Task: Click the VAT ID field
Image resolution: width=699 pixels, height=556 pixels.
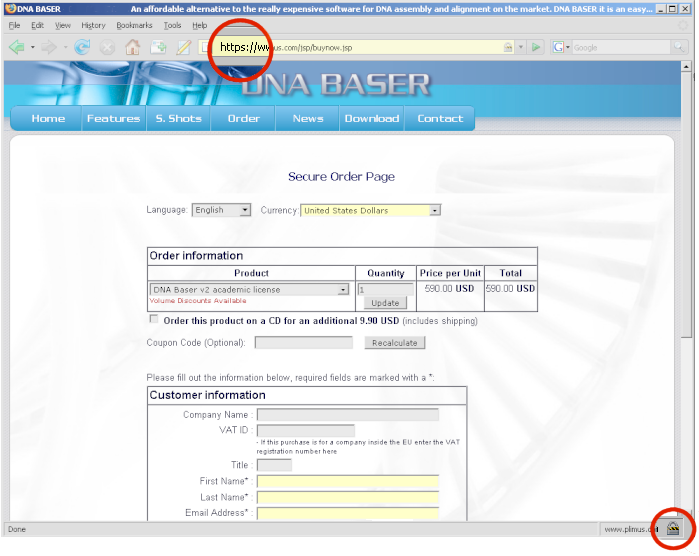Action: click(306, 430)
